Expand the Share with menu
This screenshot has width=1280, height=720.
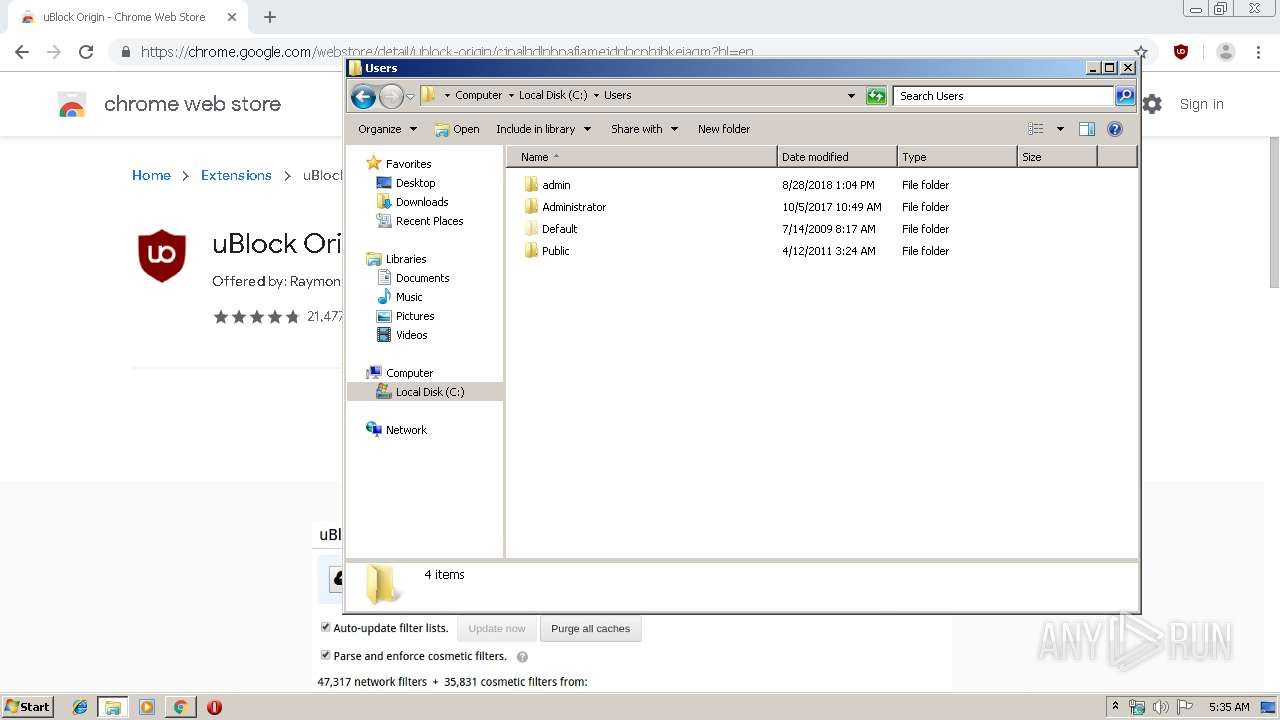[x=645, y=129]
